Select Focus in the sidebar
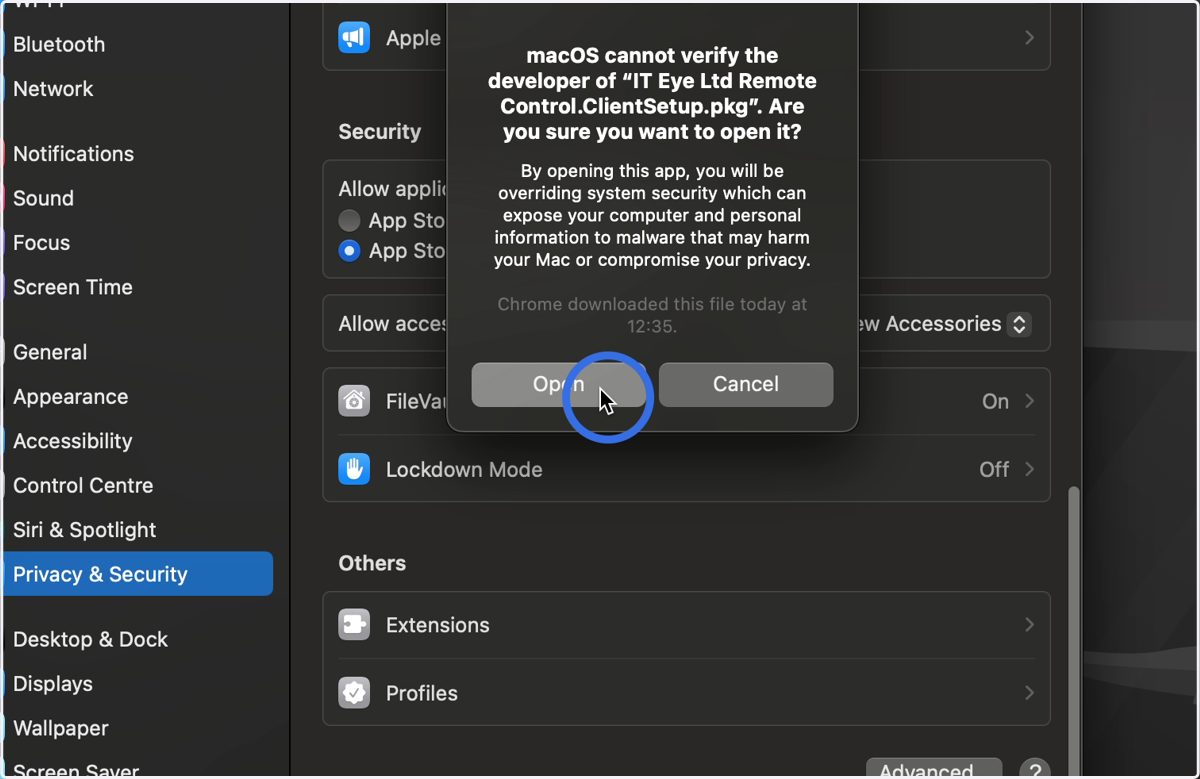1200x779 pixels. (41, 243)
